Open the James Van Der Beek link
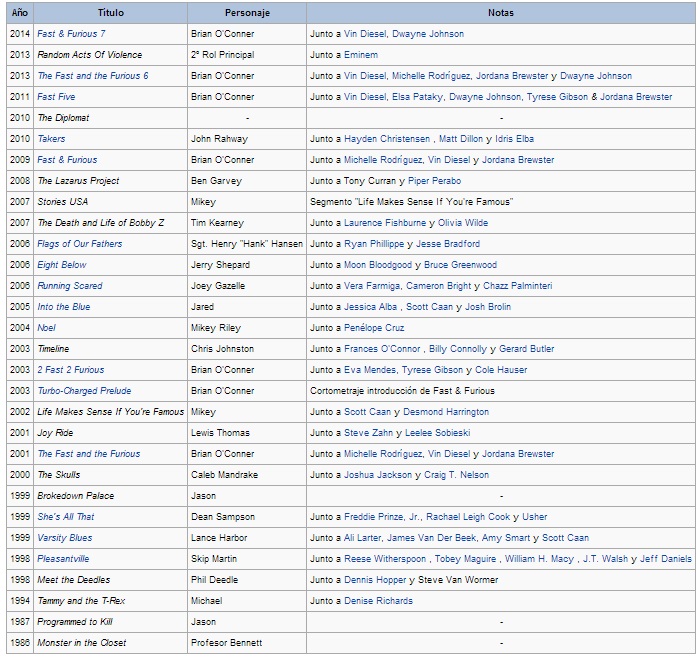Image resolution: width=696 pixels, height=663 pixels. (x=431, y=538)
